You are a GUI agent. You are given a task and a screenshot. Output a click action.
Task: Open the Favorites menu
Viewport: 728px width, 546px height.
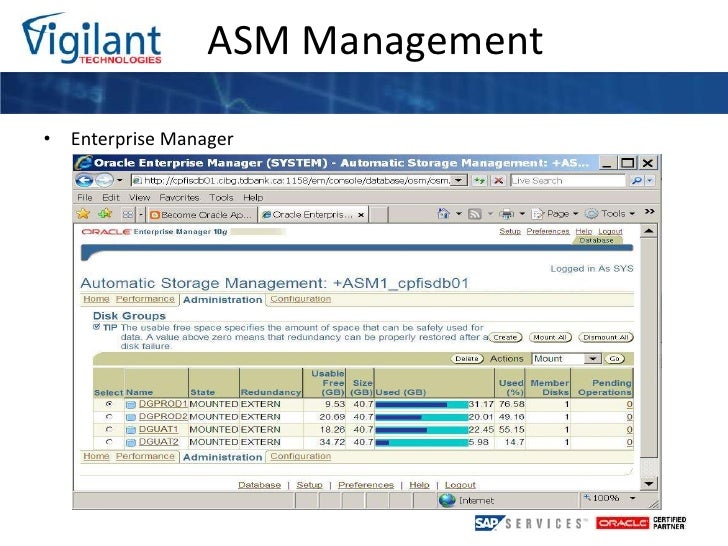(x=179, y=198)
